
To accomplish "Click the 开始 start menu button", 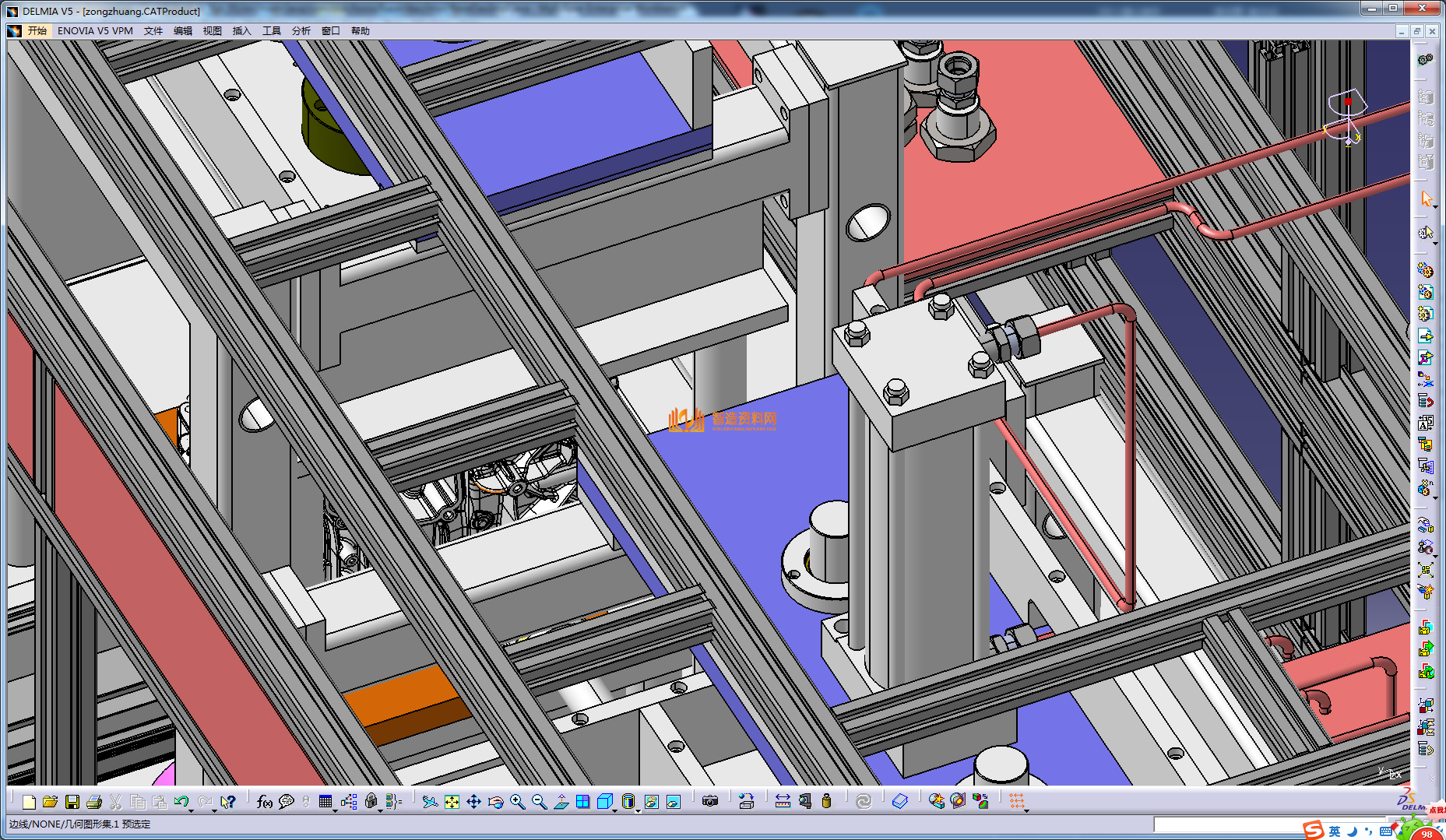I will tap(37, 31).
